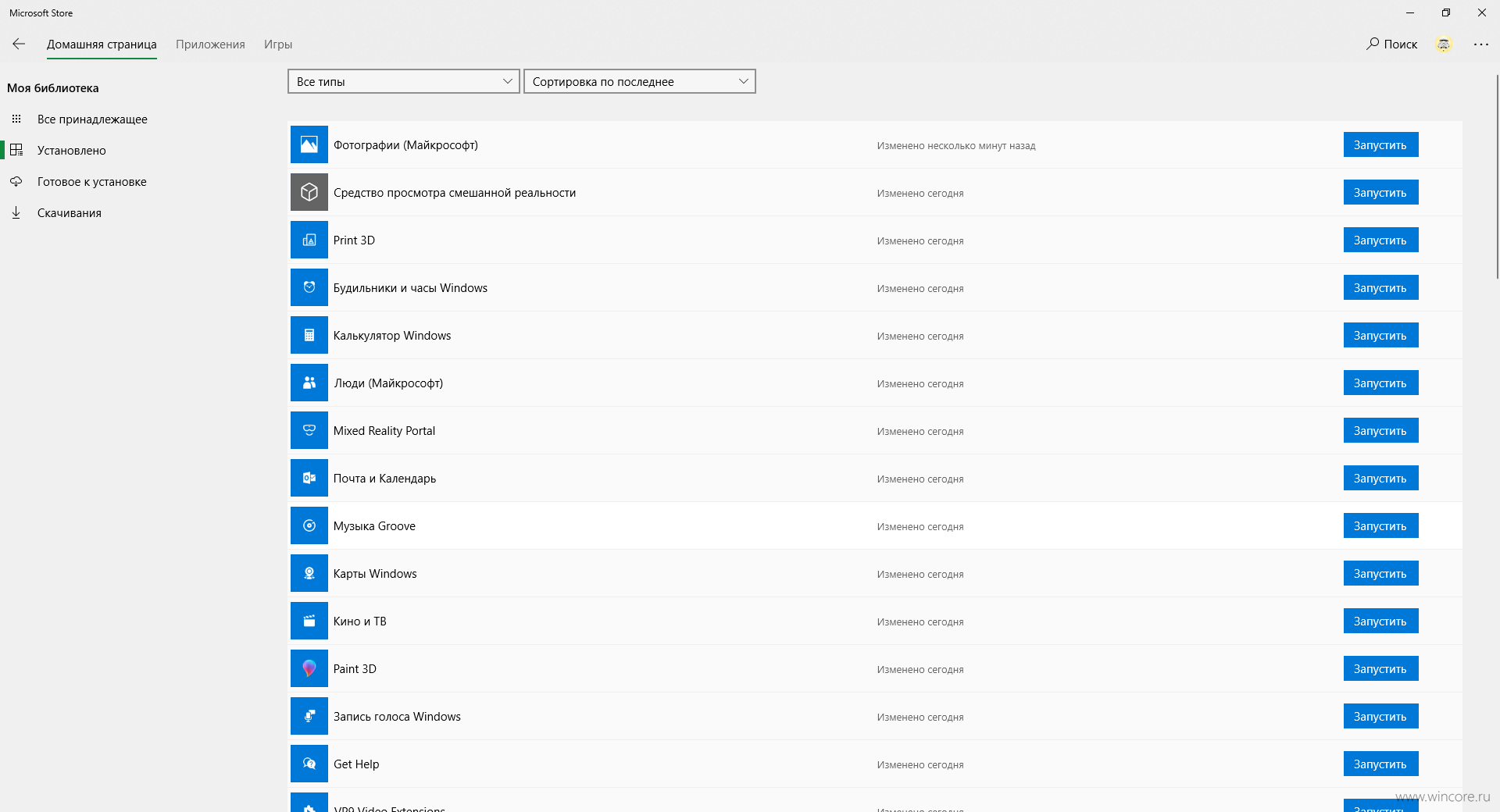Viewport: 1500px width, 812px height.
Task: Click the Windows Calculator icon
Action: click(309, 335)
